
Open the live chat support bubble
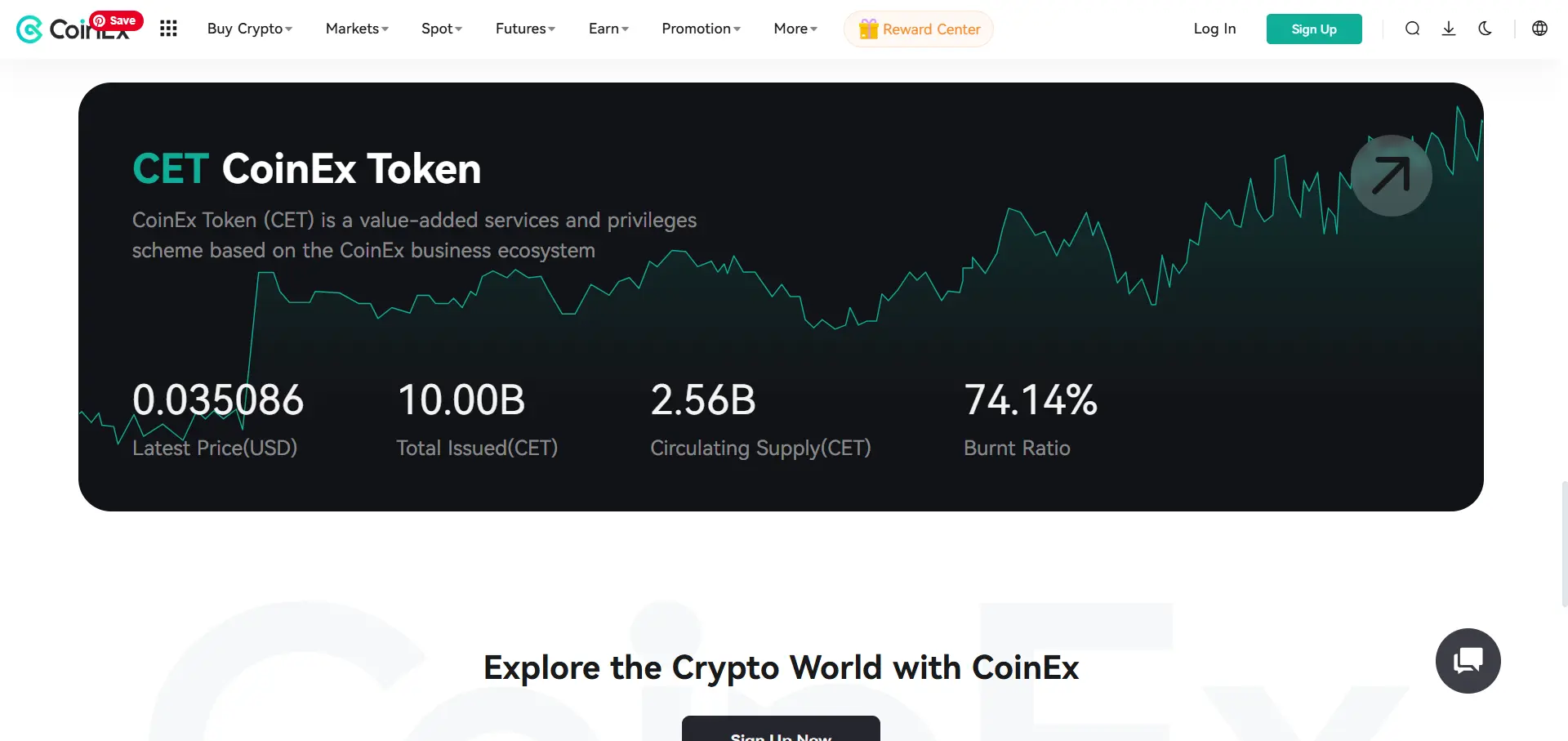(1468, 660)
